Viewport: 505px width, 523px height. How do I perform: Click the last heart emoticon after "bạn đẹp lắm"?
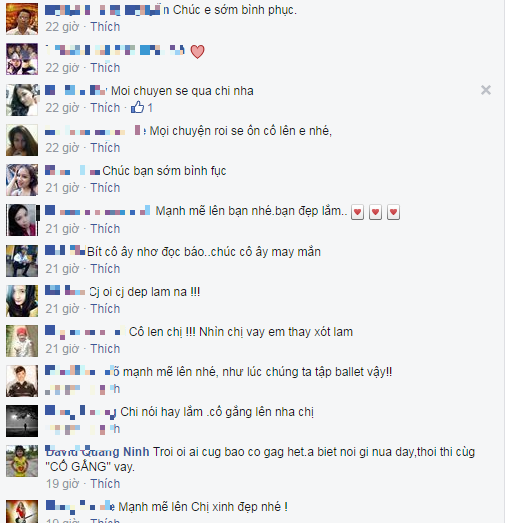click(x=393, y=212)
